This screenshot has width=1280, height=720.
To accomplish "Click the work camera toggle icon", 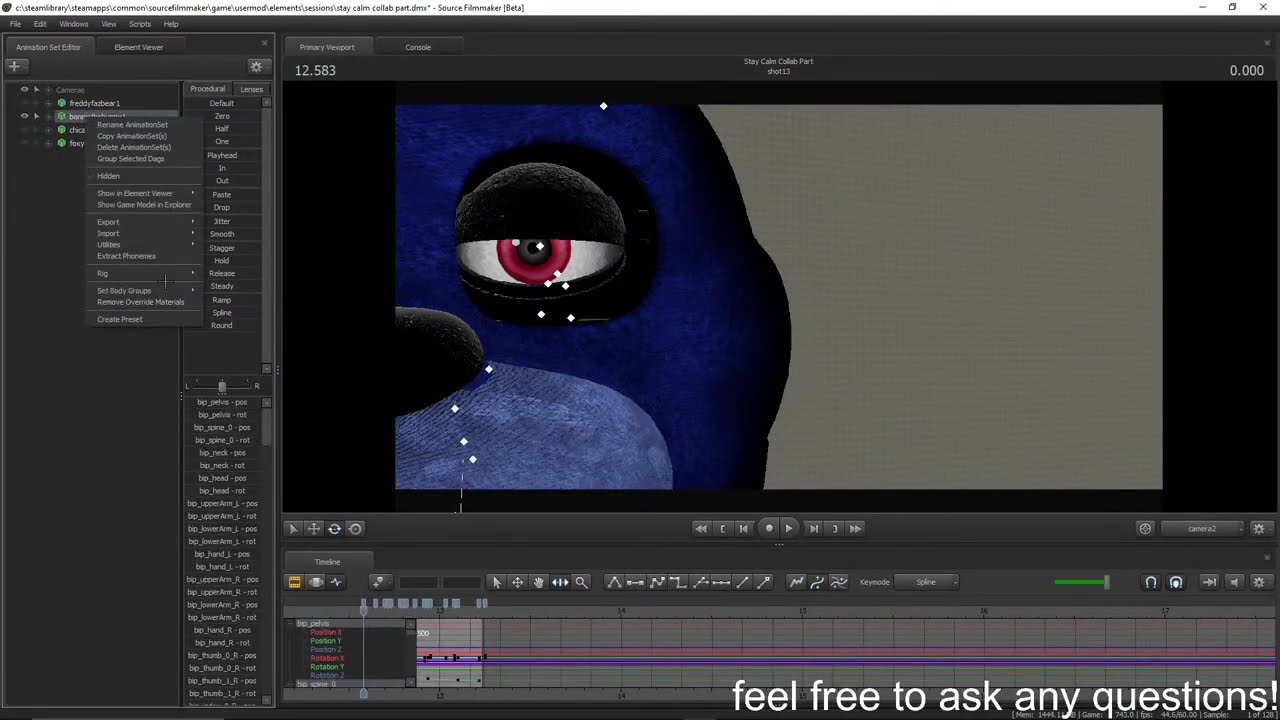I will click(1146, 528).
